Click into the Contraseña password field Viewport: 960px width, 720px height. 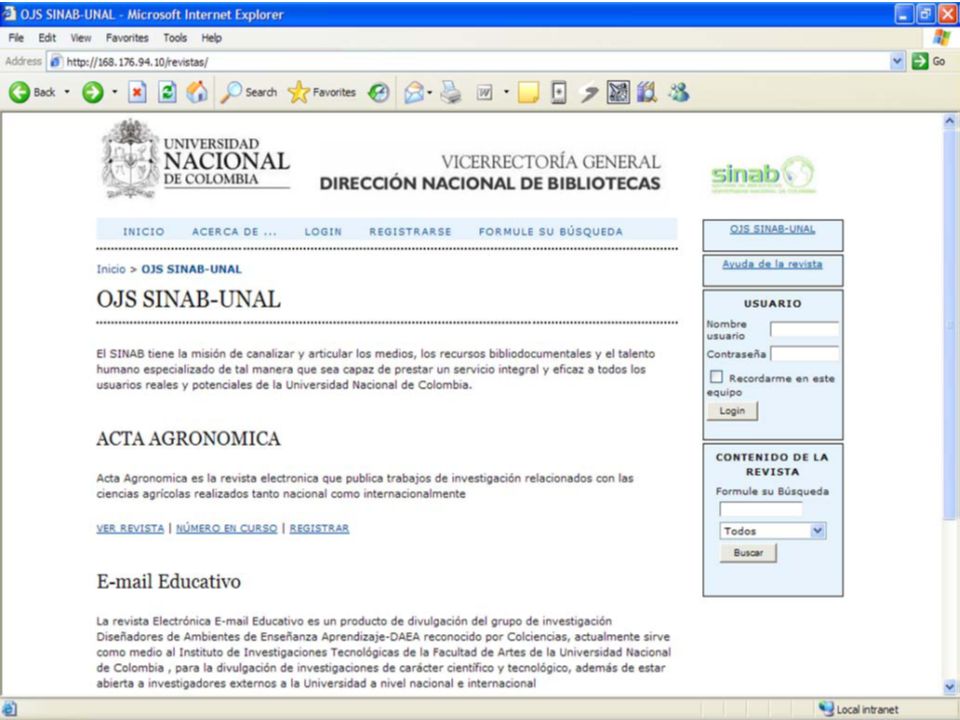click(x=804, y=353)
